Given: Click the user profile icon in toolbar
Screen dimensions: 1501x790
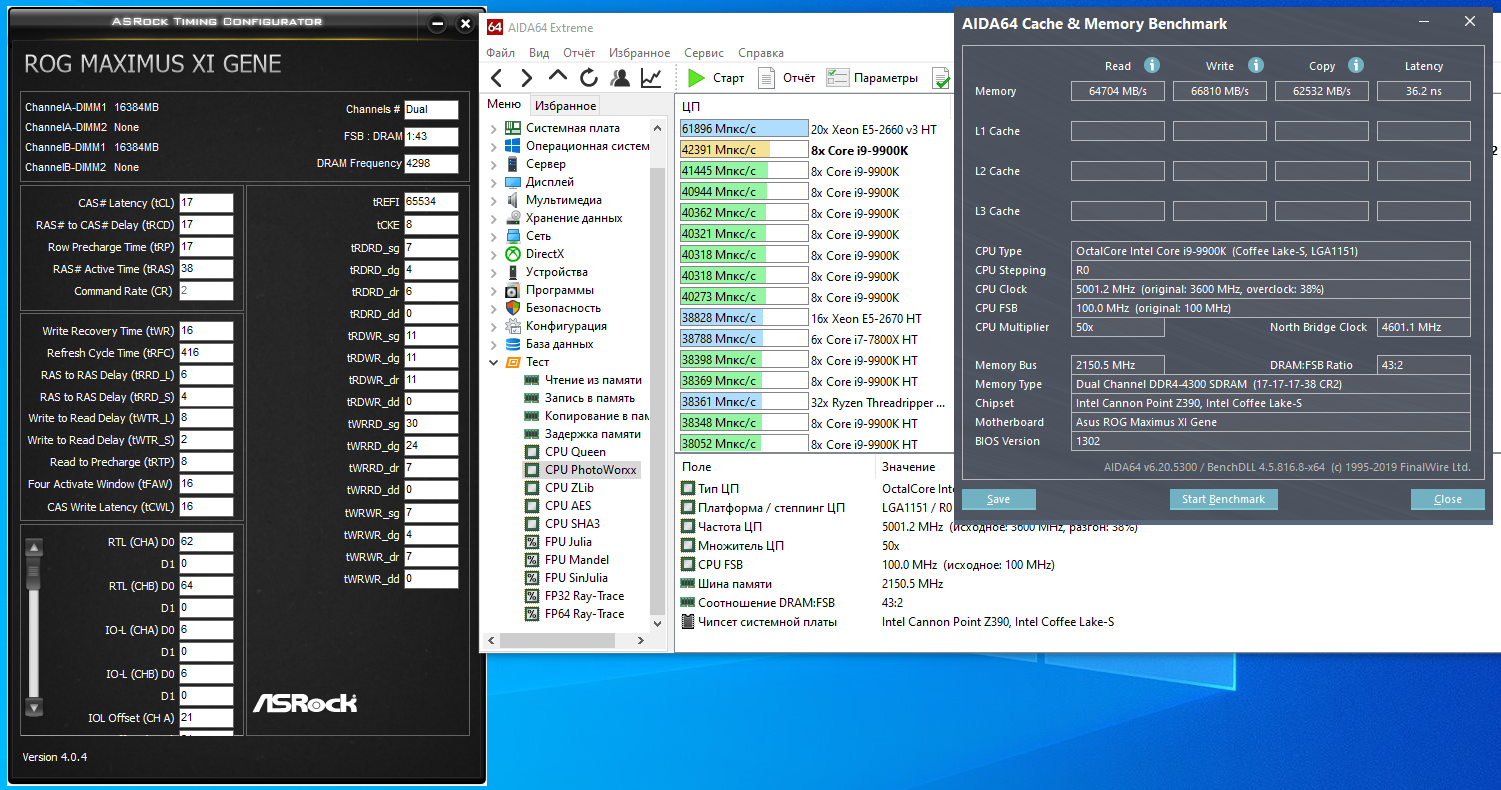Looking at the screenshot, I should coord(620,78).
